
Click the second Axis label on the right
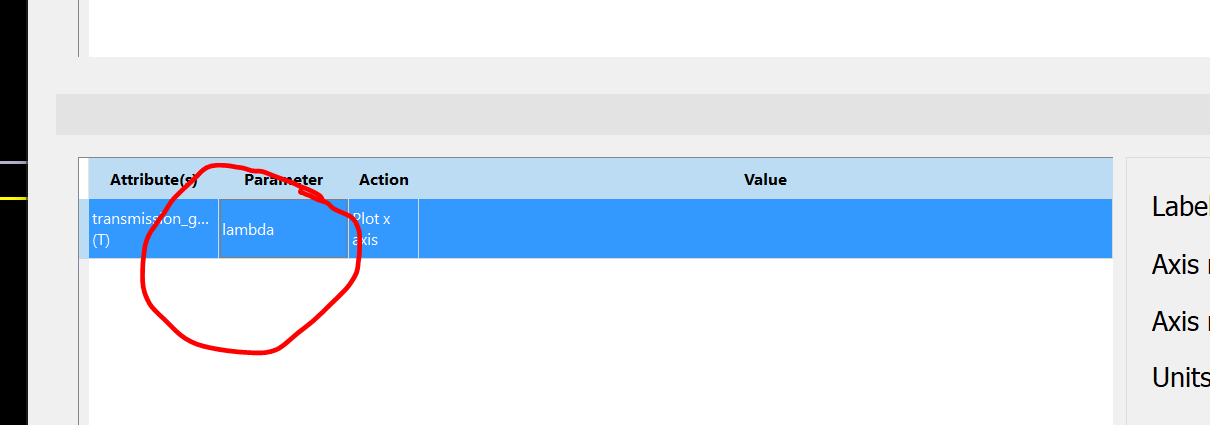pyautogui.click(x=1180, y=322)
